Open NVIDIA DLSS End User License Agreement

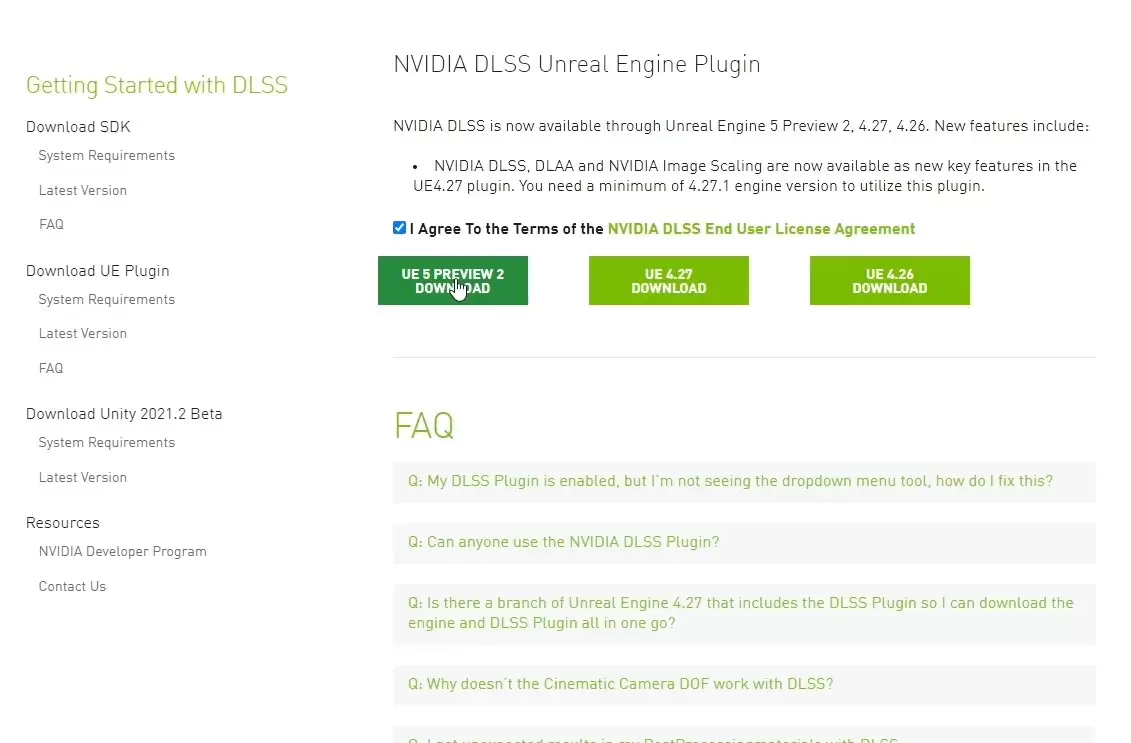point(761,229)
